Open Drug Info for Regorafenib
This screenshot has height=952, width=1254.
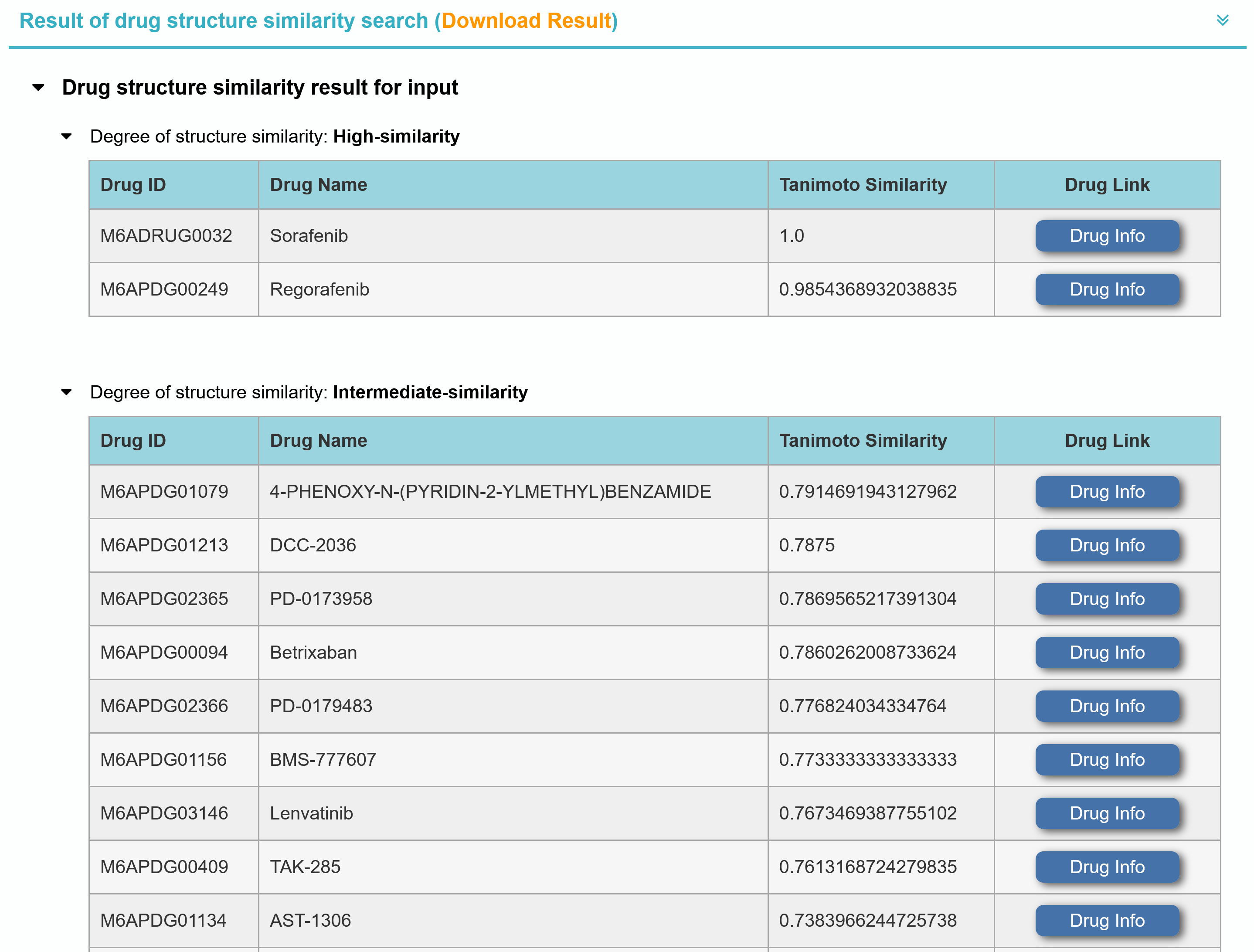(x=1106, y=289)
